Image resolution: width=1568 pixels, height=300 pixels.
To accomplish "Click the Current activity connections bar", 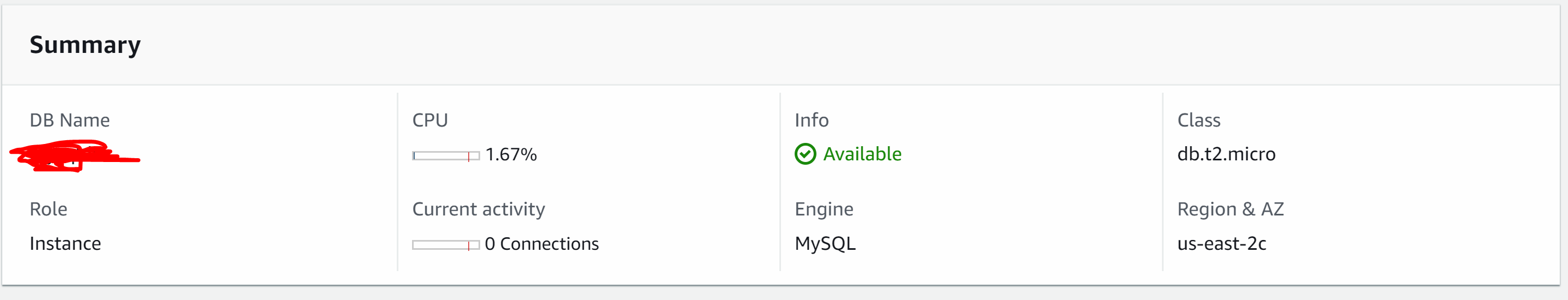I will [x=446, y=245].
